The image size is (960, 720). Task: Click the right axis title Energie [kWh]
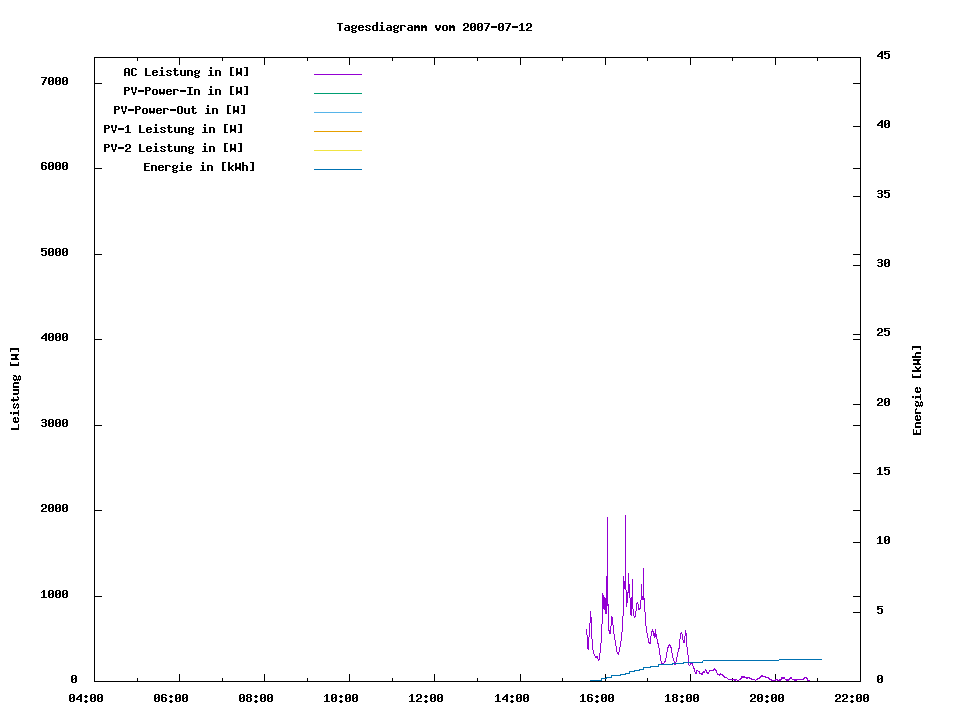coord(917,390)
